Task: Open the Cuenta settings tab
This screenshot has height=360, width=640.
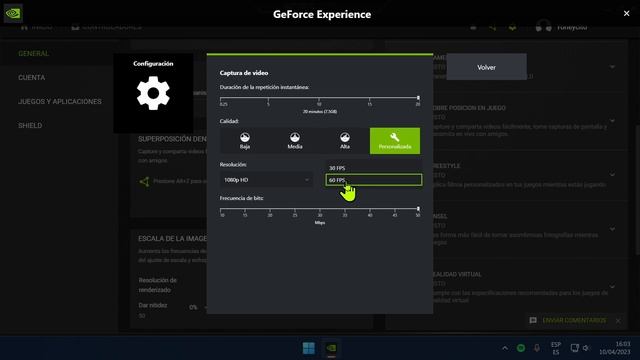Action: [x=31, y=78]
